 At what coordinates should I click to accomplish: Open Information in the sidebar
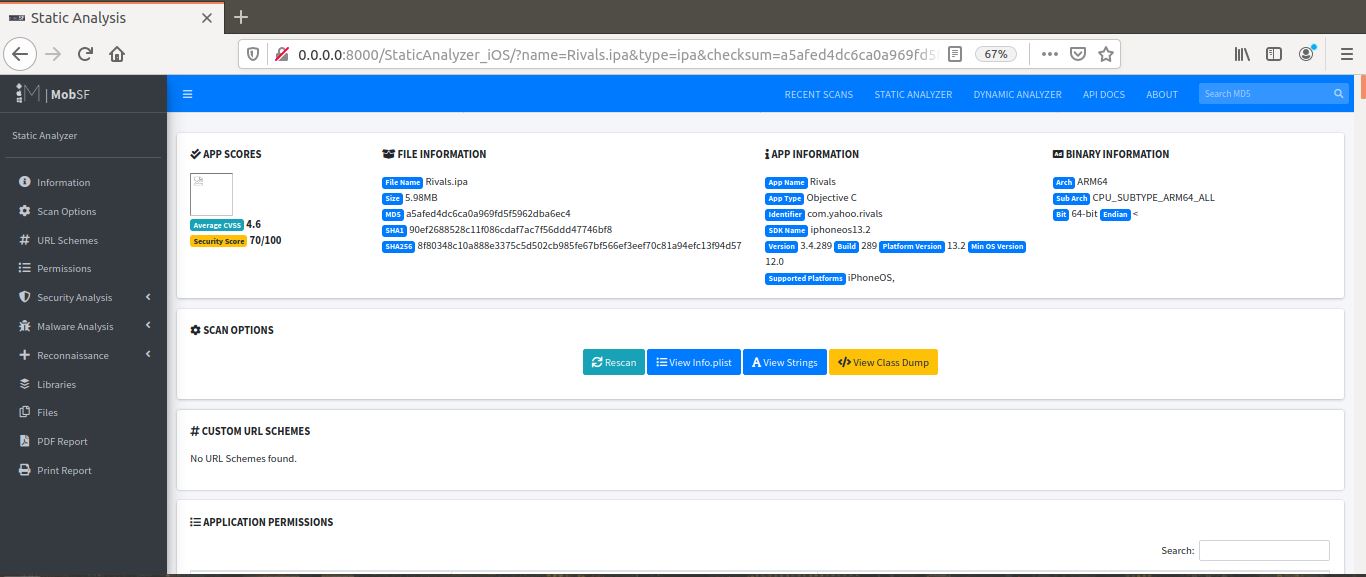[x=64, y=183]
